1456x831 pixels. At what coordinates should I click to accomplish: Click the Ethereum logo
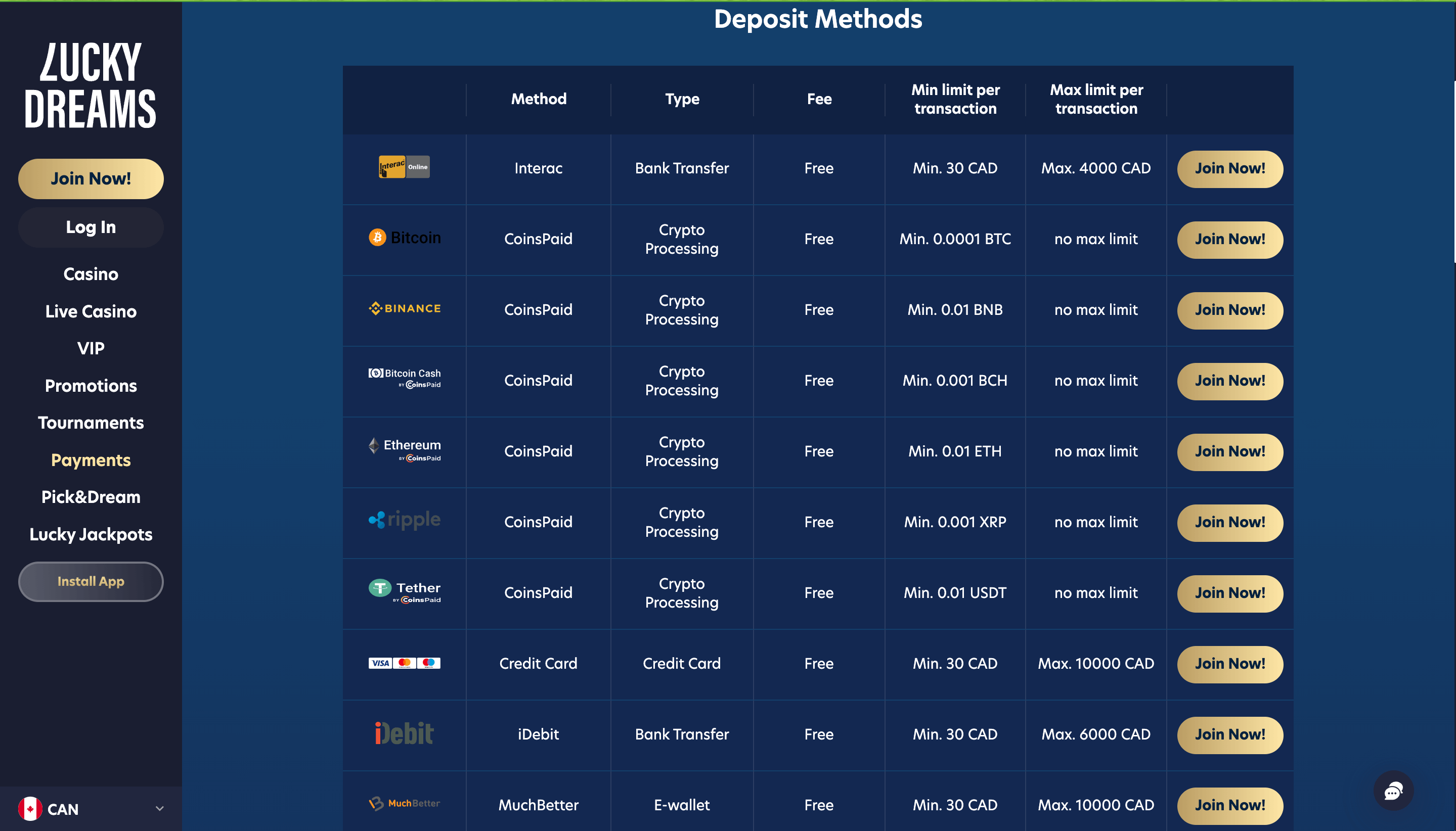coord(404,449)
